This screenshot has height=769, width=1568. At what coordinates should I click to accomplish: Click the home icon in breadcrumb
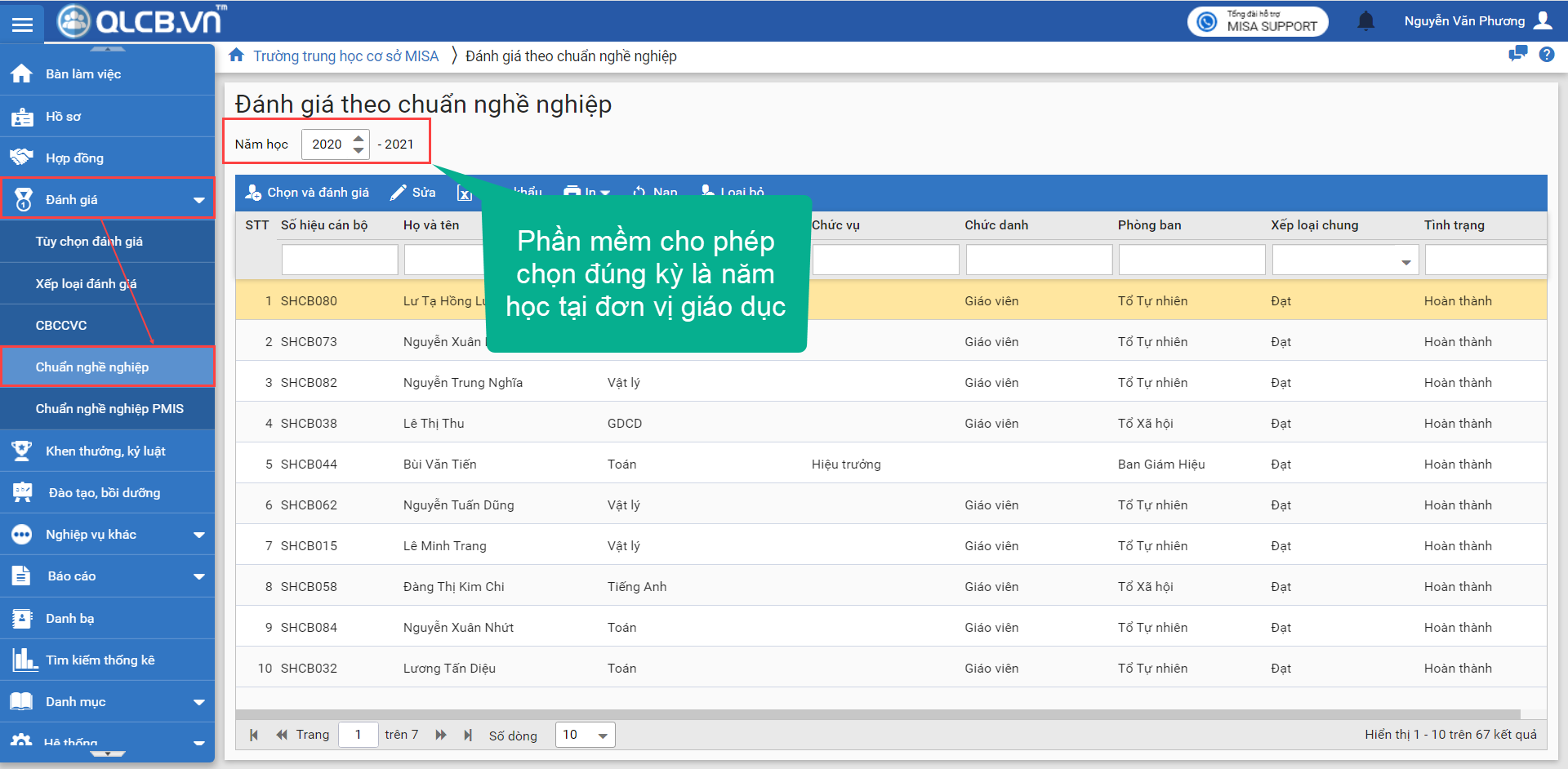coord(236,56)
